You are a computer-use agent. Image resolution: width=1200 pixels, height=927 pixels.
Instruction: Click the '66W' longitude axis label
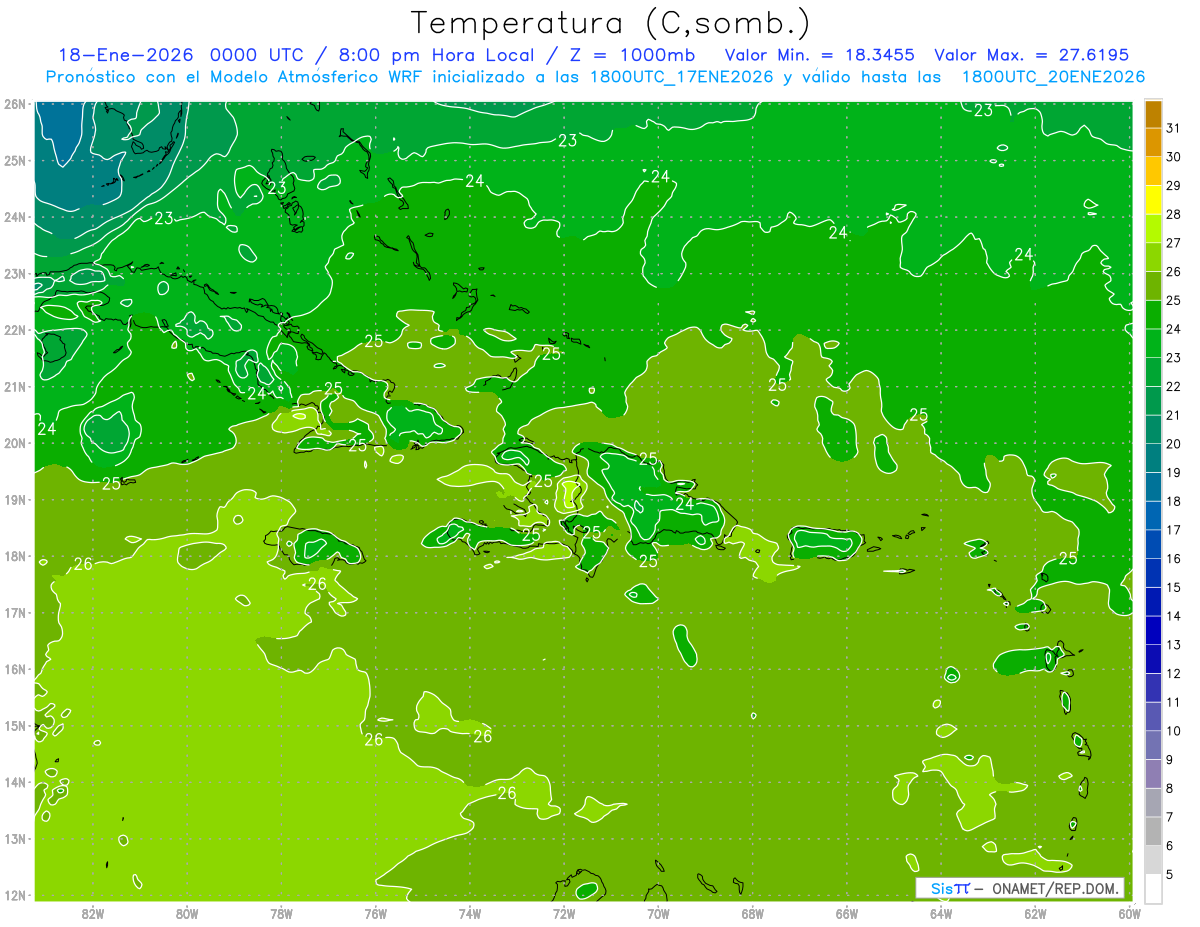click(847, 913)
